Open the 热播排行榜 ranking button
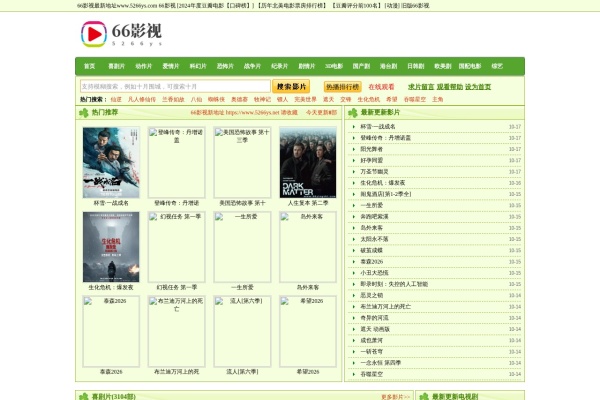Viewport: 600px width, 400px height. pyautogui.click(x=342, y=87)
